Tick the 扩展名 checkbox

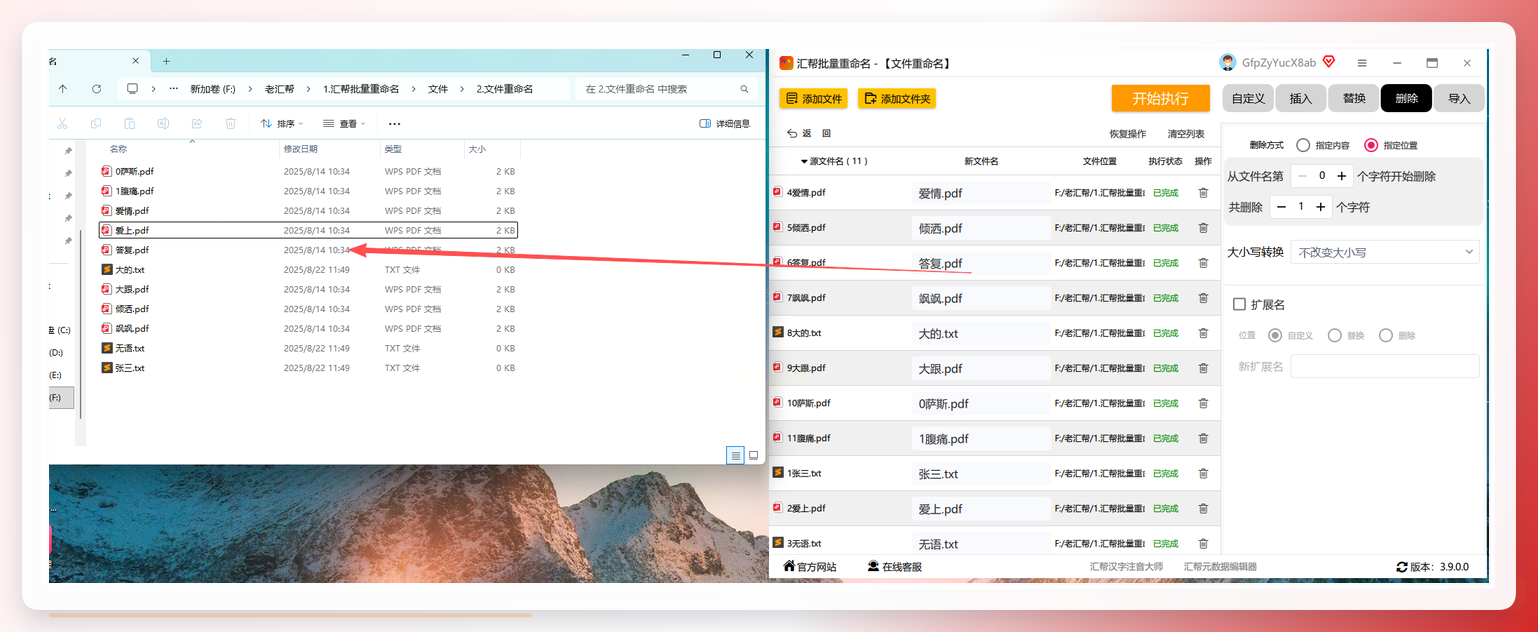pyautogui.click(x=1240, y=304)
